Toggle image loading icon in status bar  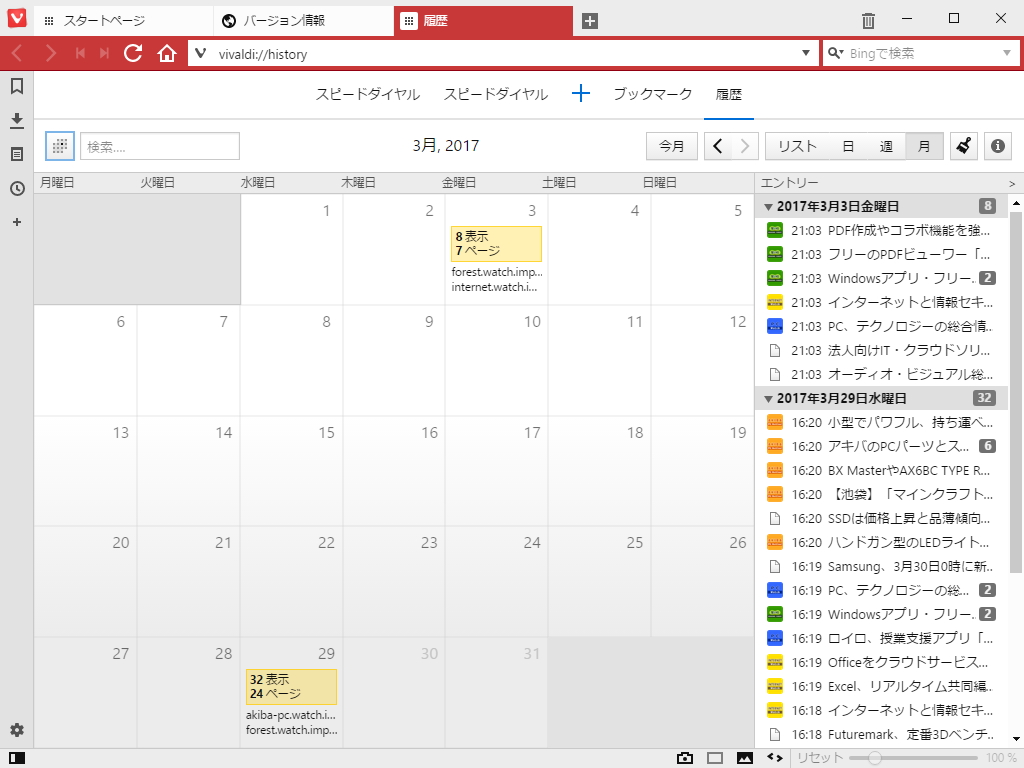744,758
